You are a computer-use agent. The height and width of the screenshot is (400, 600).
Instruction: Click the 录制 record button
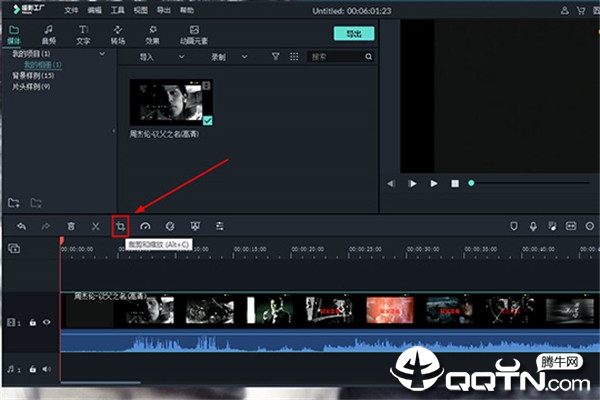pos(218,57)
